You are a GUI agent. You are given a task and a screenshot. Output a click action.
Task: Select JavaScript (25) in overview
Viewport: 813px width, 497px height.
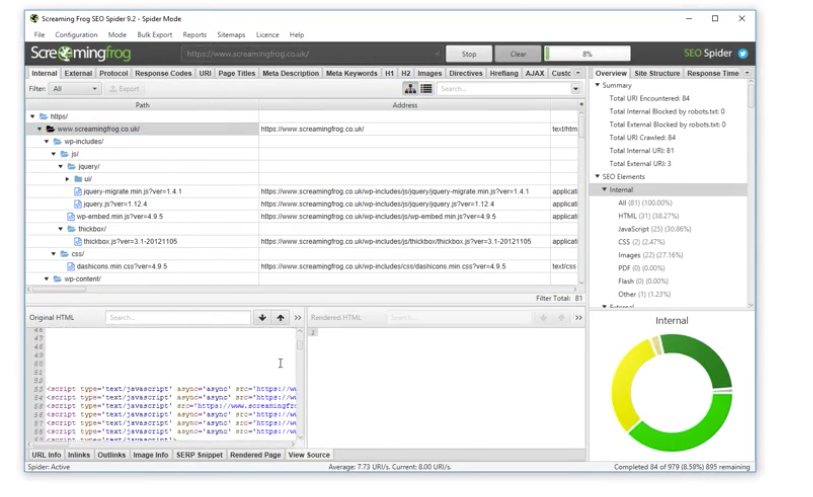[x=654, y=229]
